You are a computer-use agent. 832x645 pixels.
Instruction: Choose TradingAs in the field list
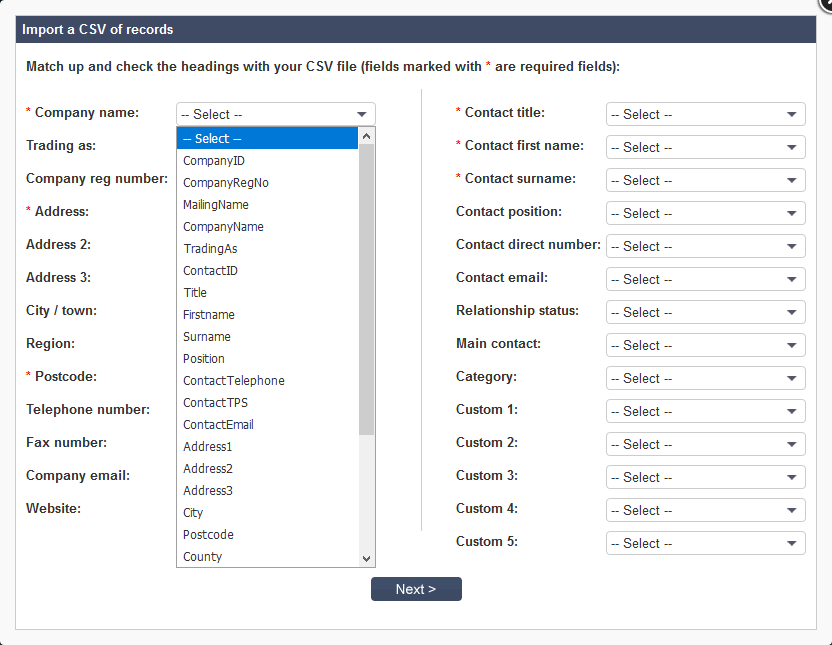pos(210,248)
